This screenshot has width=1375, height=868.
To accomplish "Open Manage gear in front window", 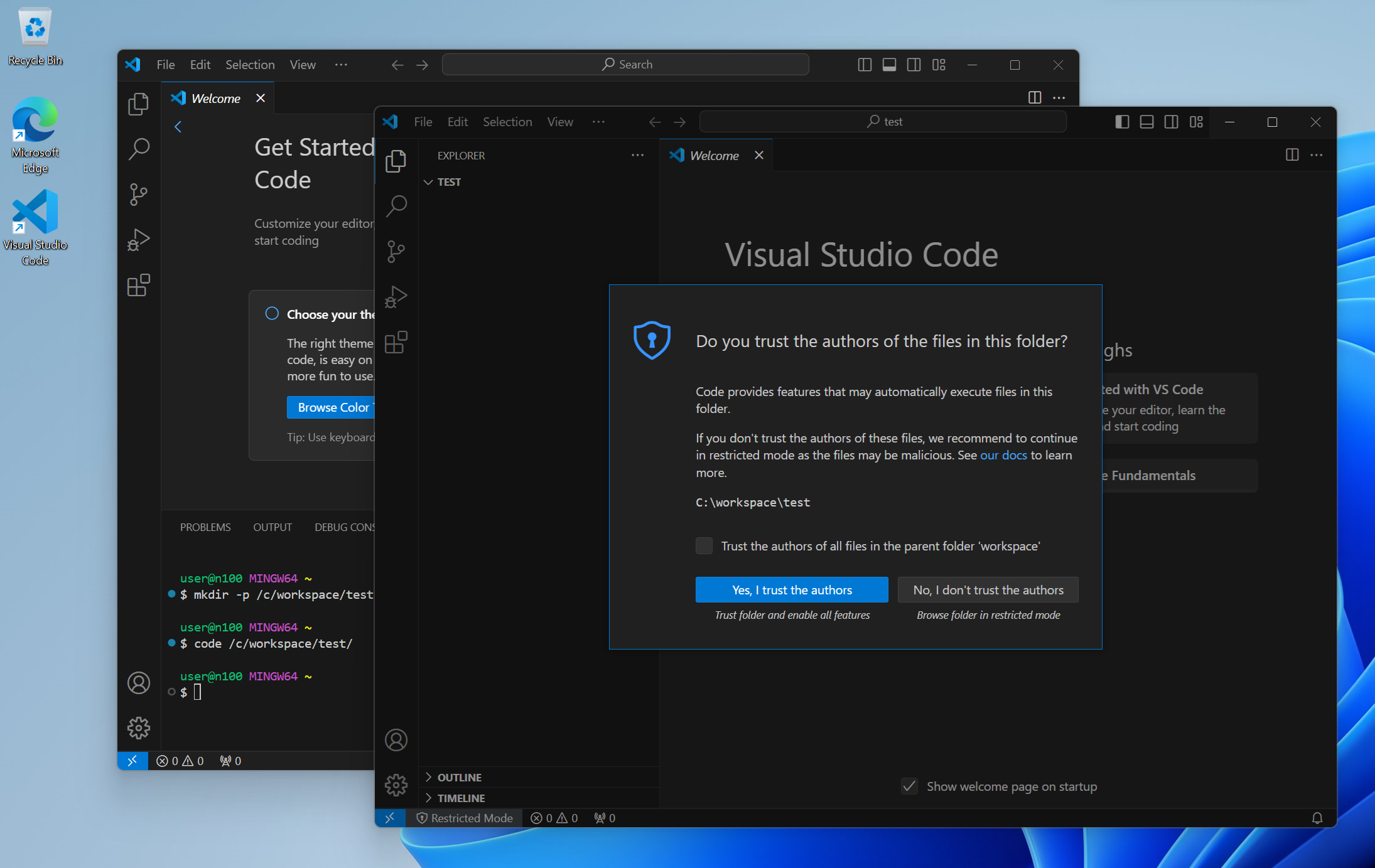I will point(396,785).
